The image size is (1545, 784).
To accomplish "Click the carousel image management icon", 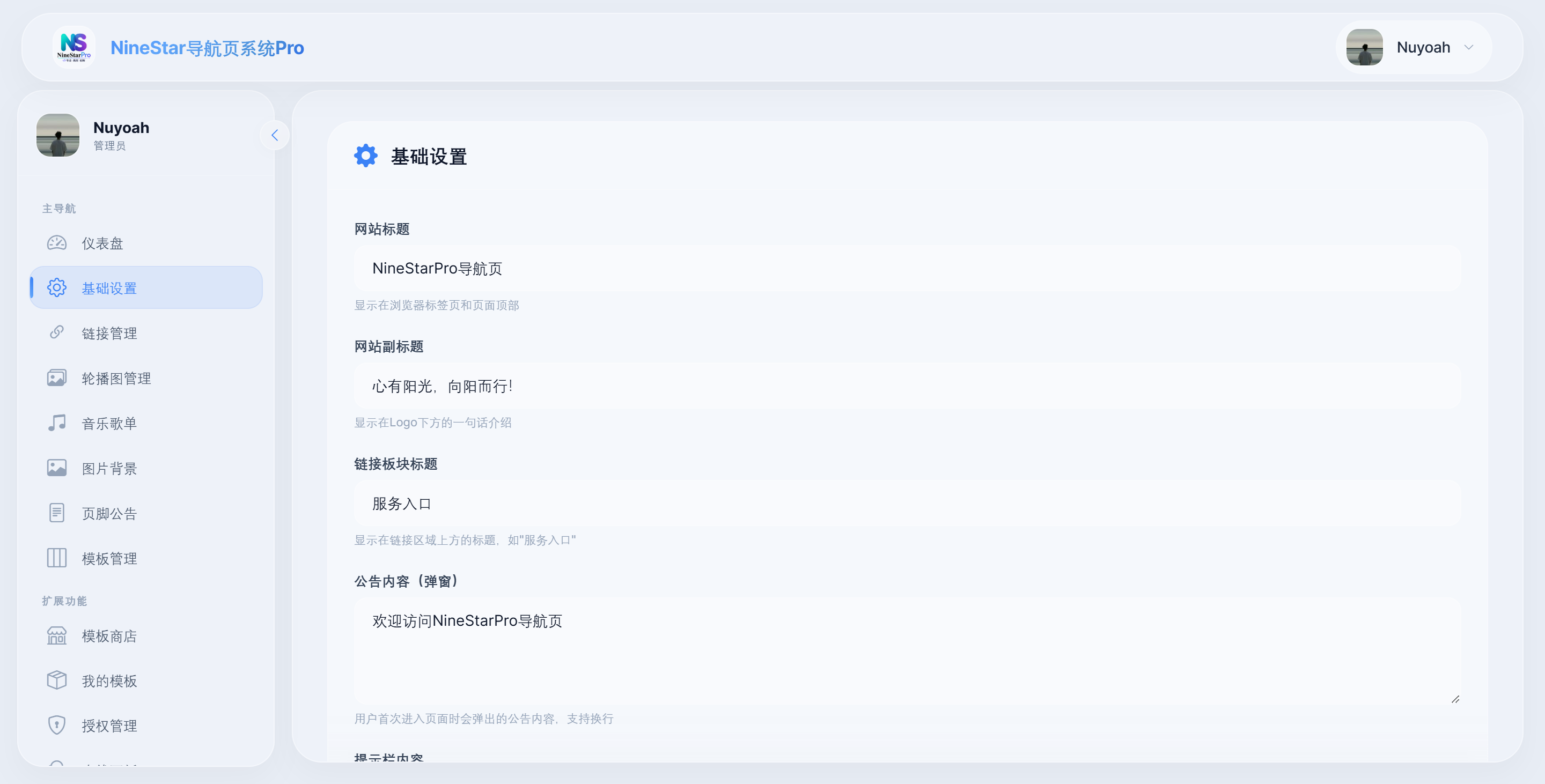I will 57,378.
